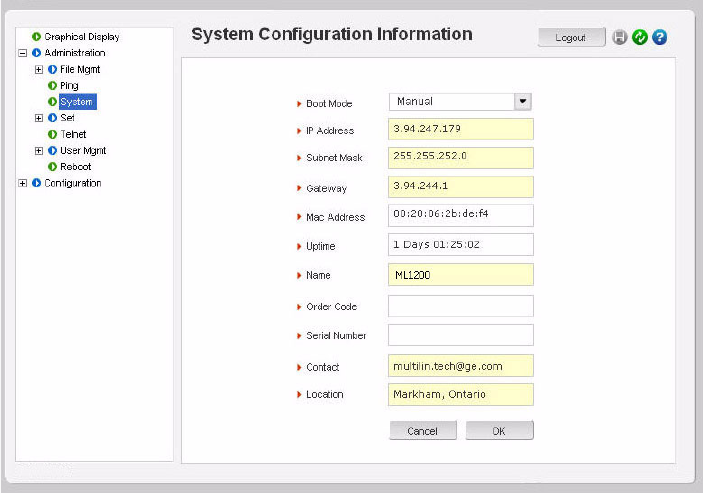This screenshot has width=703, height=493.
Task: Expand the User Mgmt node
Action: pos(39,151)
